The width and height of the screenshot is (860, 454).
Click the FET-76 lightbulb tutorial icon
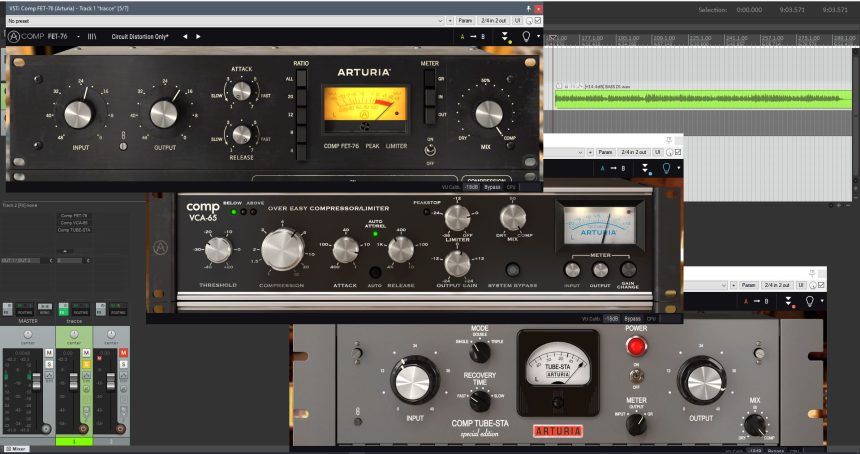[x=527, y=37]
